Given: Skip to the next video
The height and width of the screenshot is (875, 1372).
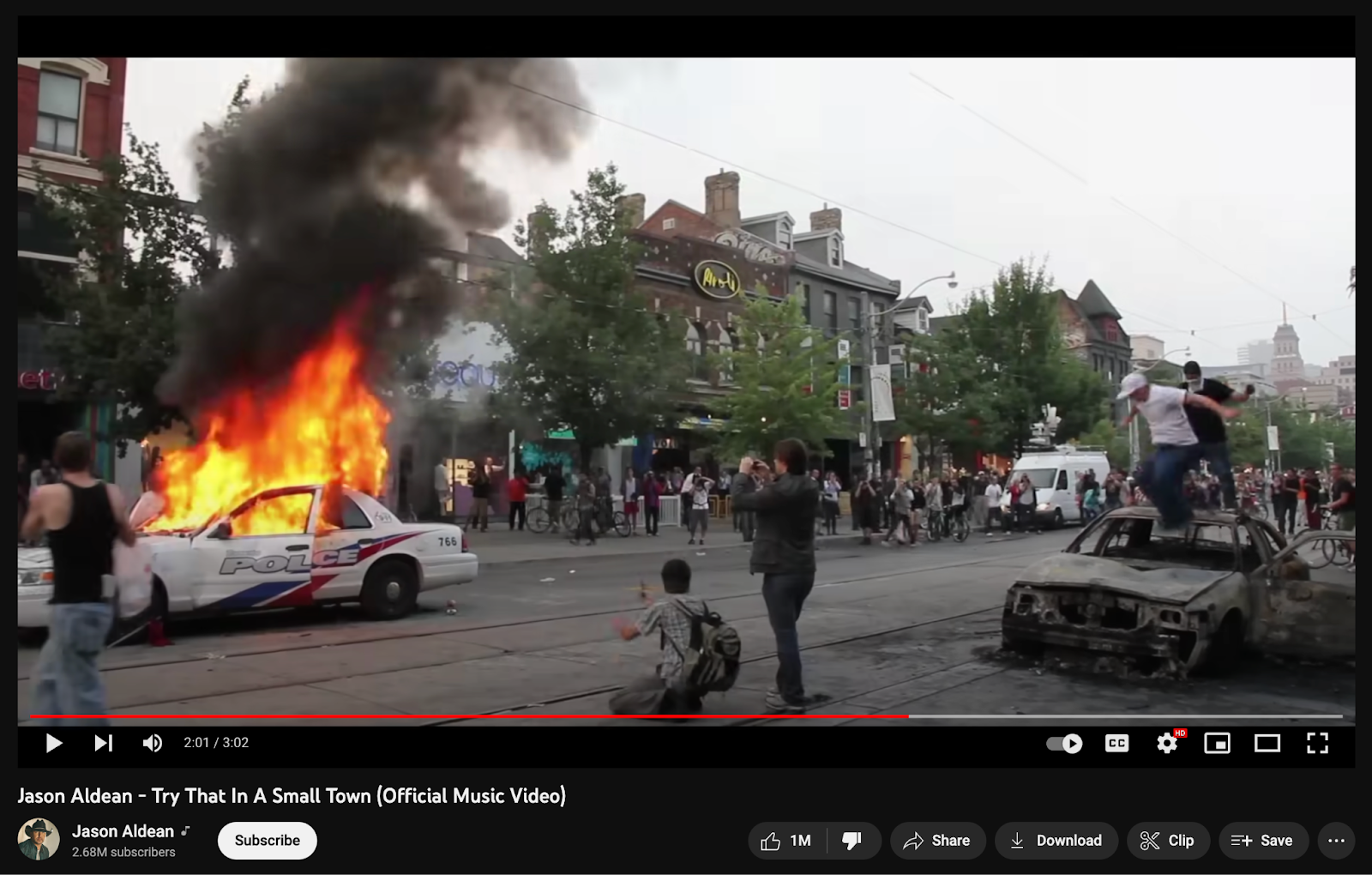Looking at the screenshot, I should [103, 743].
